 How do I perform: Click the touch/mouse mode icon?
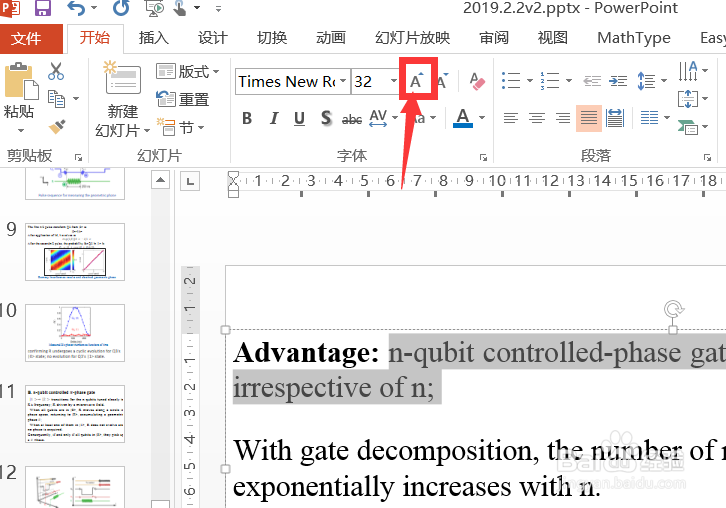(180, 8)
